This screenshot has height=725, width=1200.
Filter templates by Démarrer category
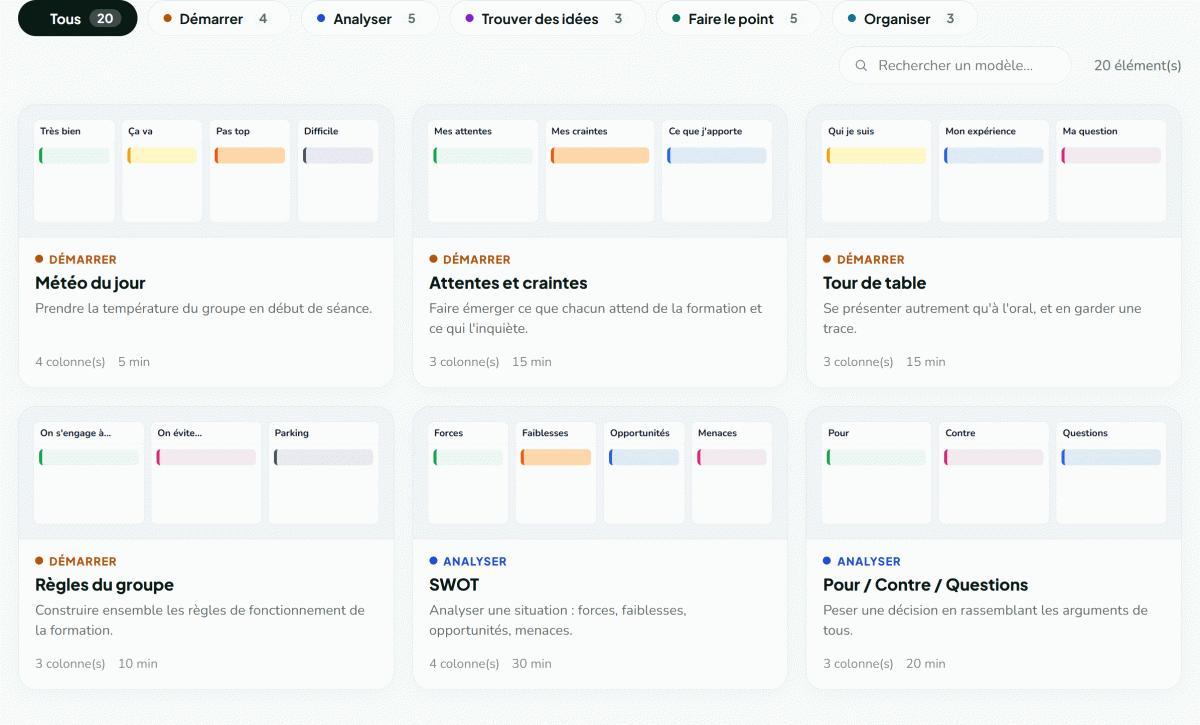[x=218, y=19]
